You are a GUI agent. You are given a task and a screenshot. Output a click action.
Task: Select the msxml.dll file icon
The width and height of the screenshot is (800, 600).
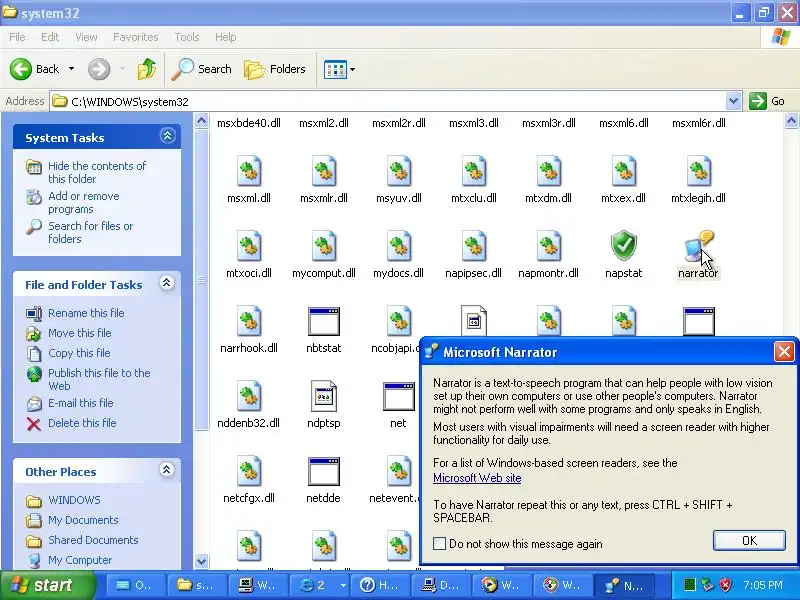click(x=249, y=171)
